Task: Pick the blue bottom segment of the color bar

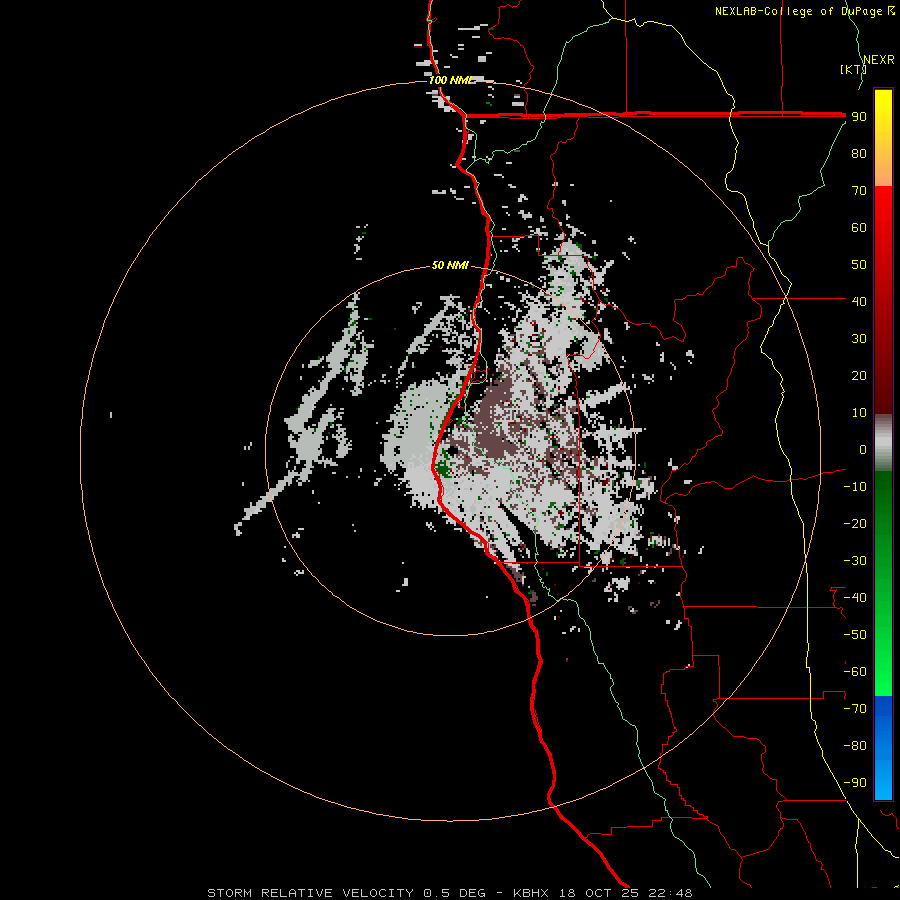Action: [x=883, y=747]
